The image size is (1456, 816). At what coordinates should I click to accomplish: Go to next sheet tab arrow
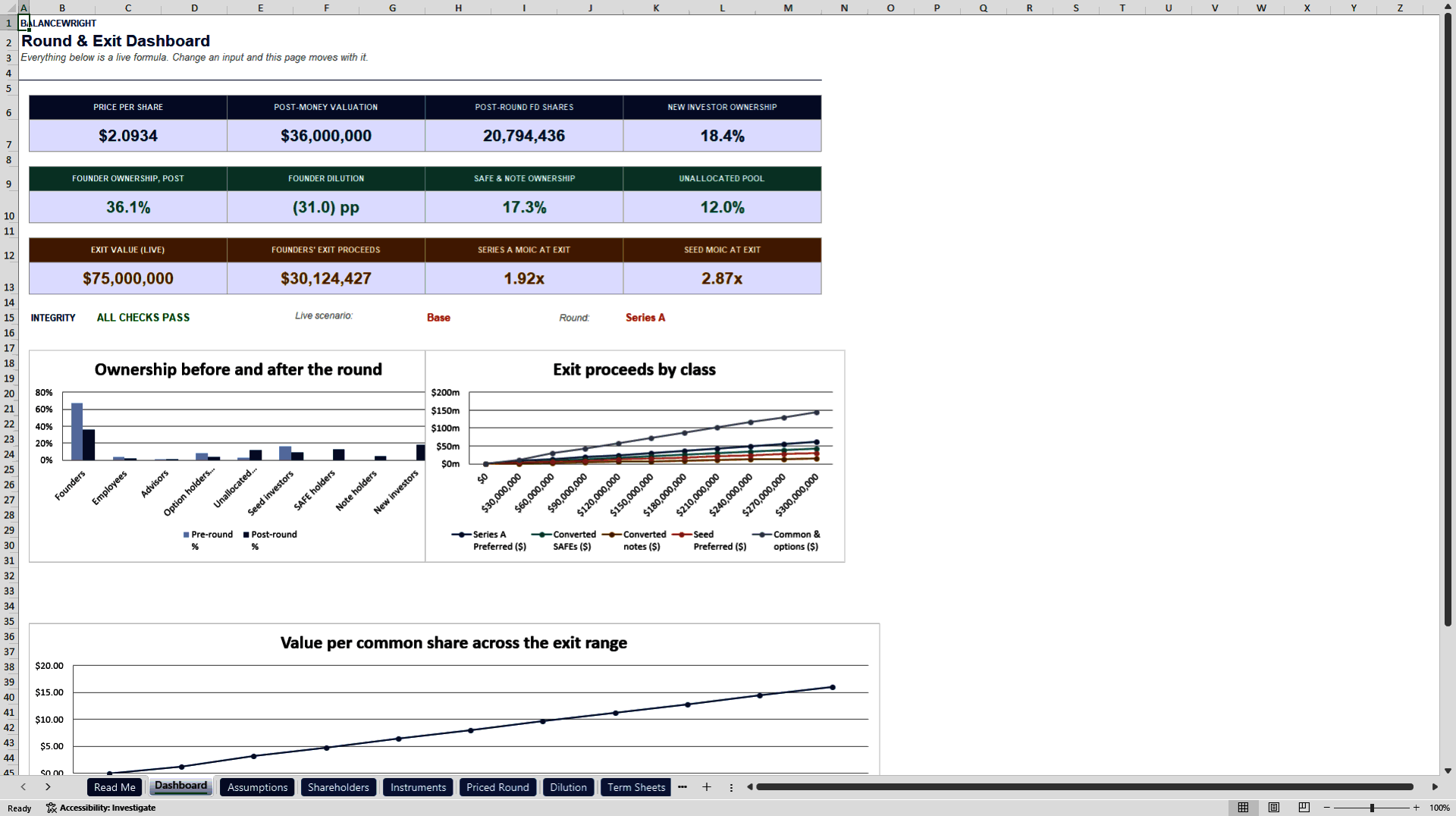[x=48, y=787]
